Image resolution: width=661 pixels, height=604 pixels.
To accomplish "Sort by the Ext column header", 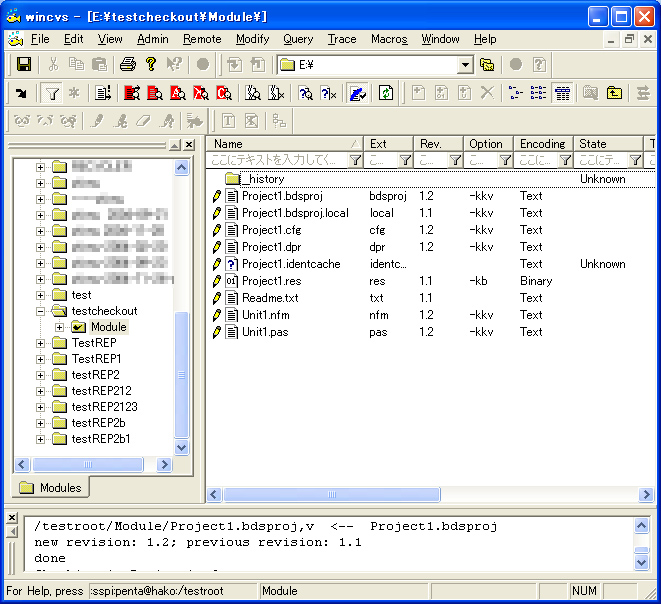I will click(388, 144).
